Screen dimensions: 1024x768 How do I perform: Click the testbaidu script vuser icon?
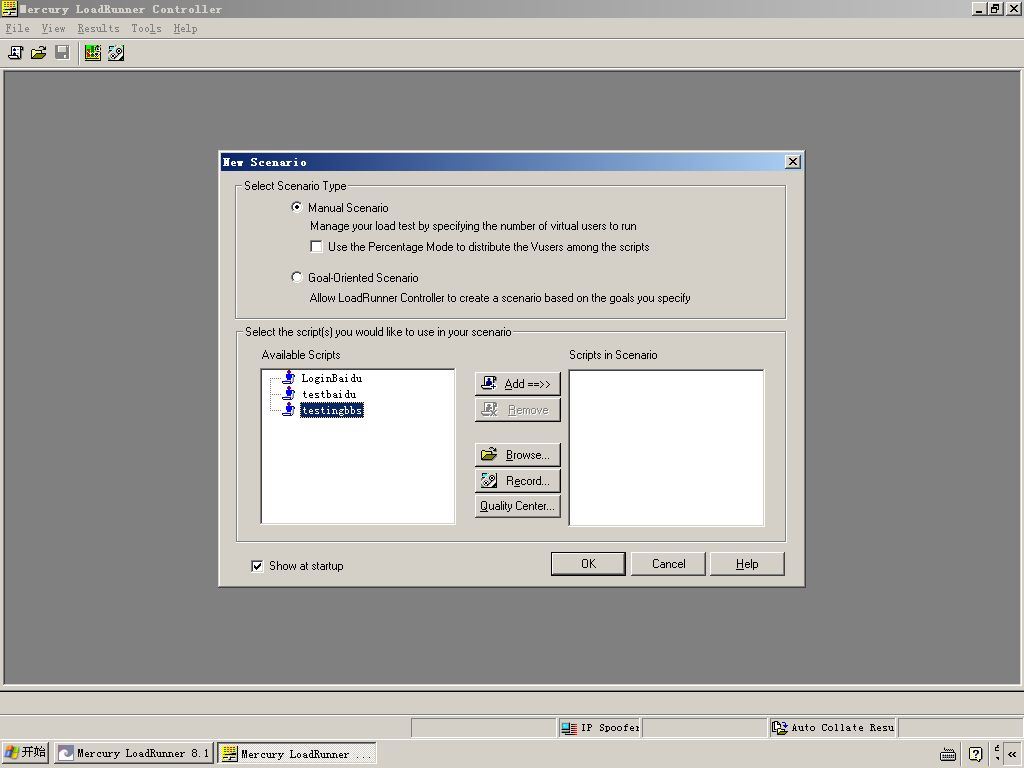click(x=289, y=394)
